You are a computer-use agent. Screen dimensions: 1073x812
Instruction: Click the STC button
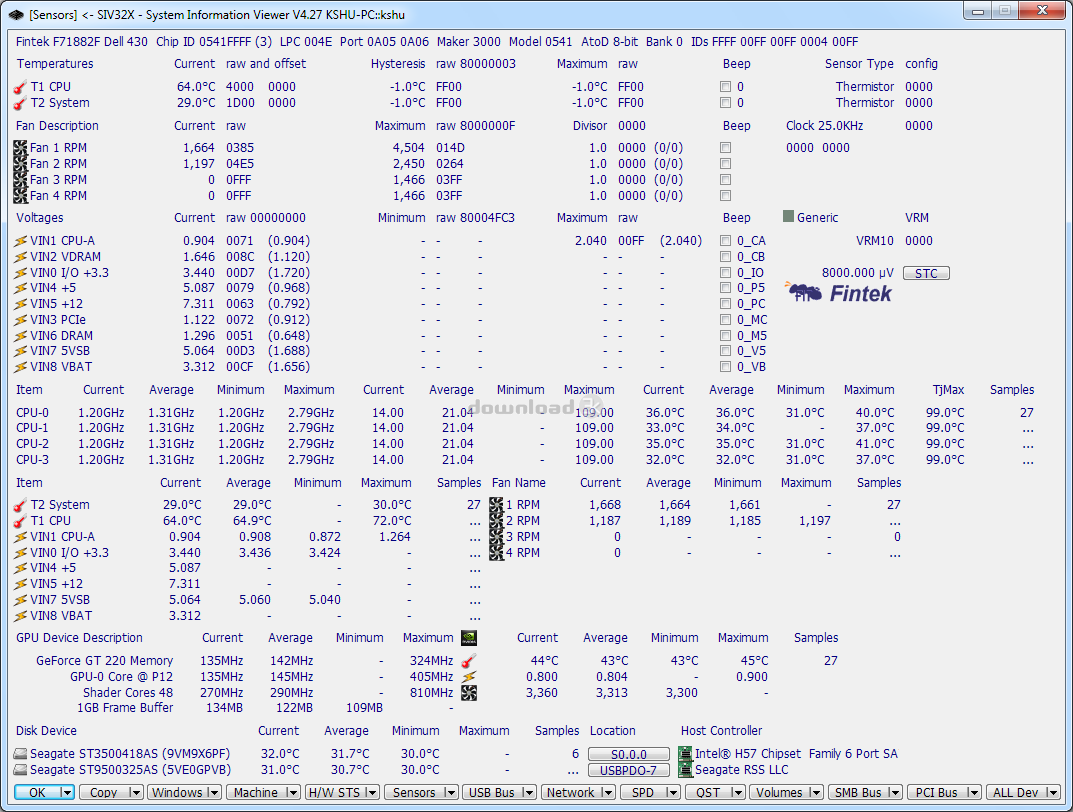pos(926,273)
